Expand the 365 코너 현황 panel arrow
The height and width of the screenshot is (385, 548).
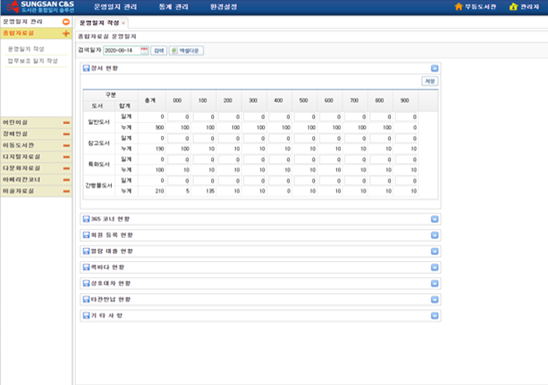pyautogui.click(x=434, y=219)
